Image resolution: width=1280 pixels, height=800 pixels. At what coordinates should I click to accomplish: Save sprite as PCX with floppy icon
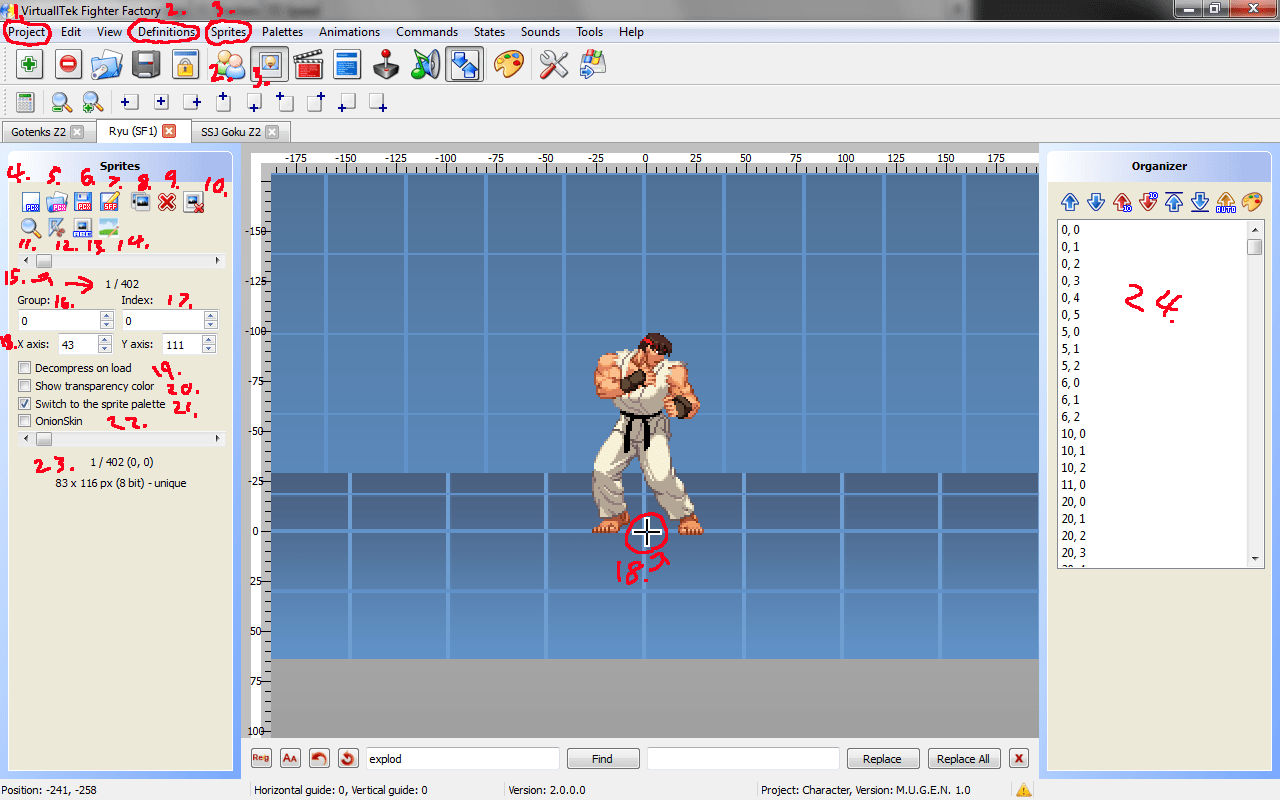coord(83,201)
